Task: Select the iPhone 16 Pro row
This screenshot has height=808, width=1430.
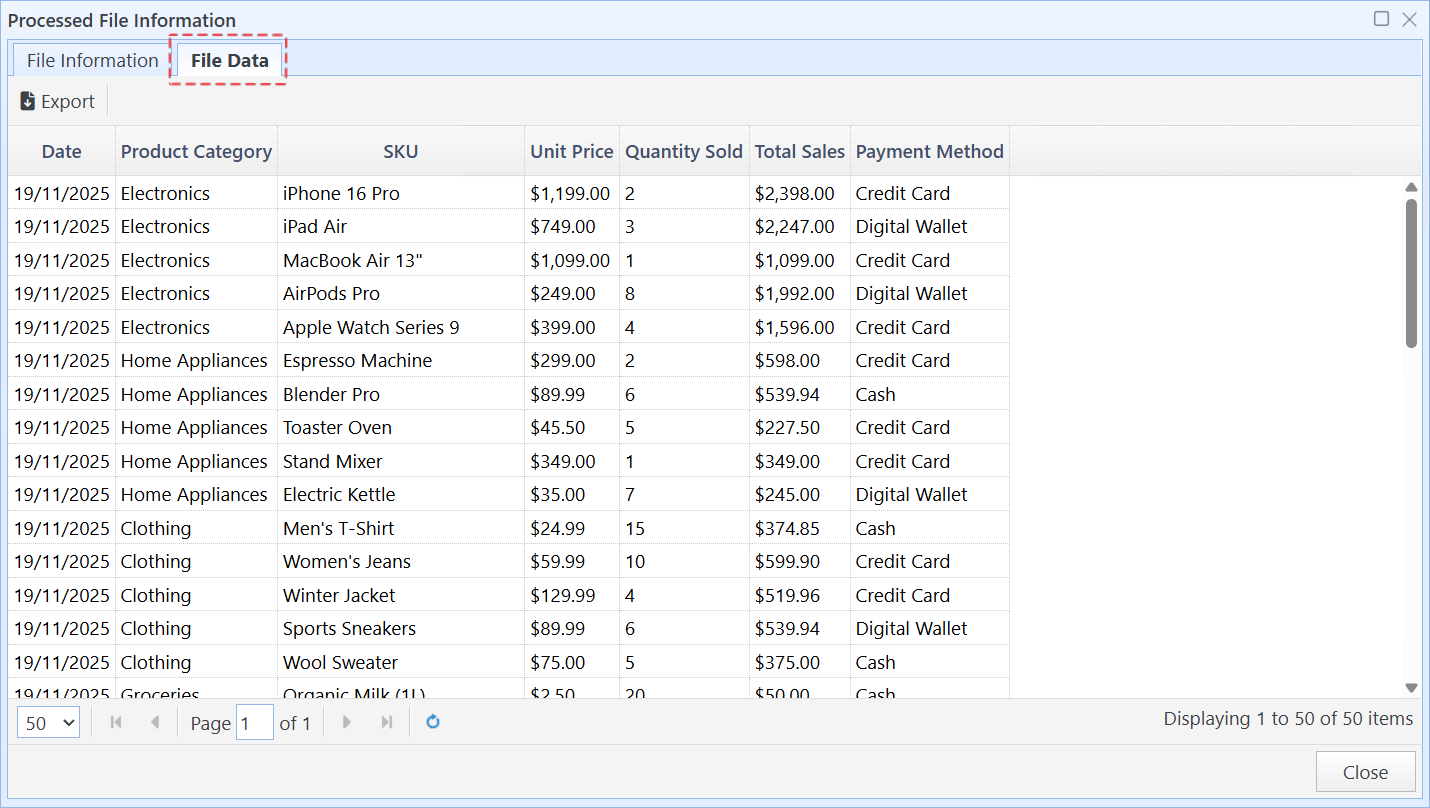Action: point(400,193)
